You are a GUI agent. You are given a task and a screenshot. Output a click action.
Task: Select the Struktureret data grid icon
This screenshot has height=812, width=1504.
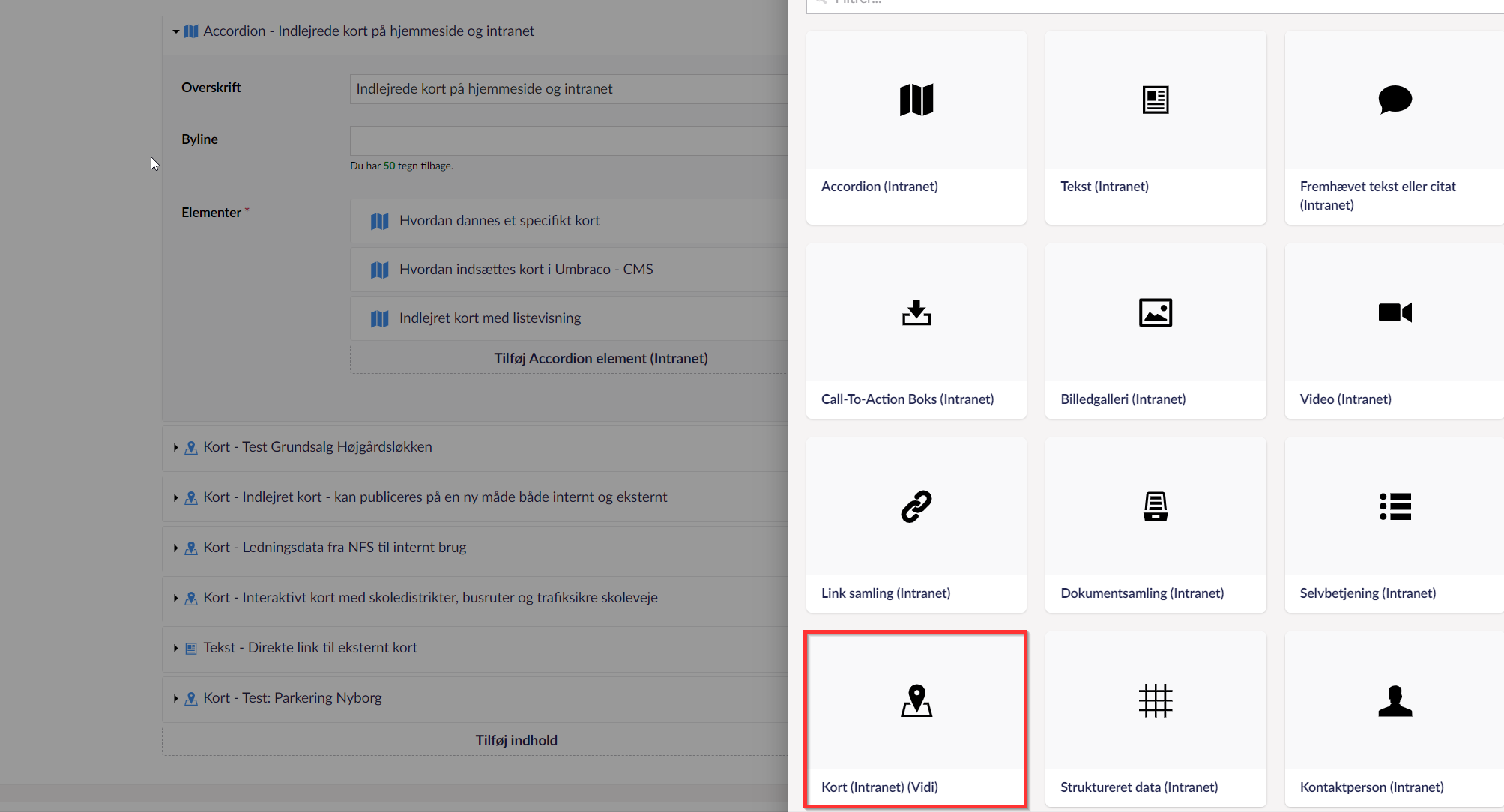click(1155, 700)
